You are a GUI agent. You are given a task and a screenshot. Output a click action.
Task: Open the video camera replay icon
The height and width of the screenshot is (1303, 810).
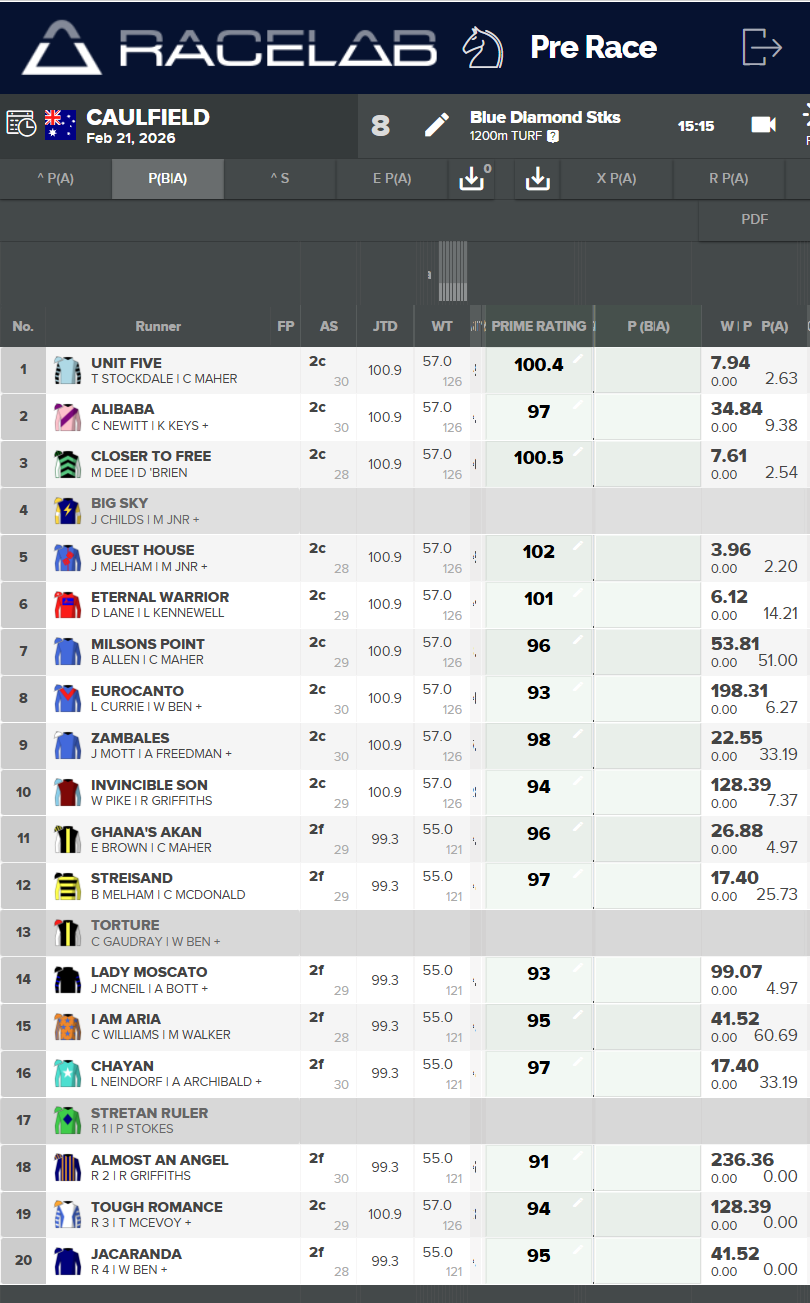(763, 125)
